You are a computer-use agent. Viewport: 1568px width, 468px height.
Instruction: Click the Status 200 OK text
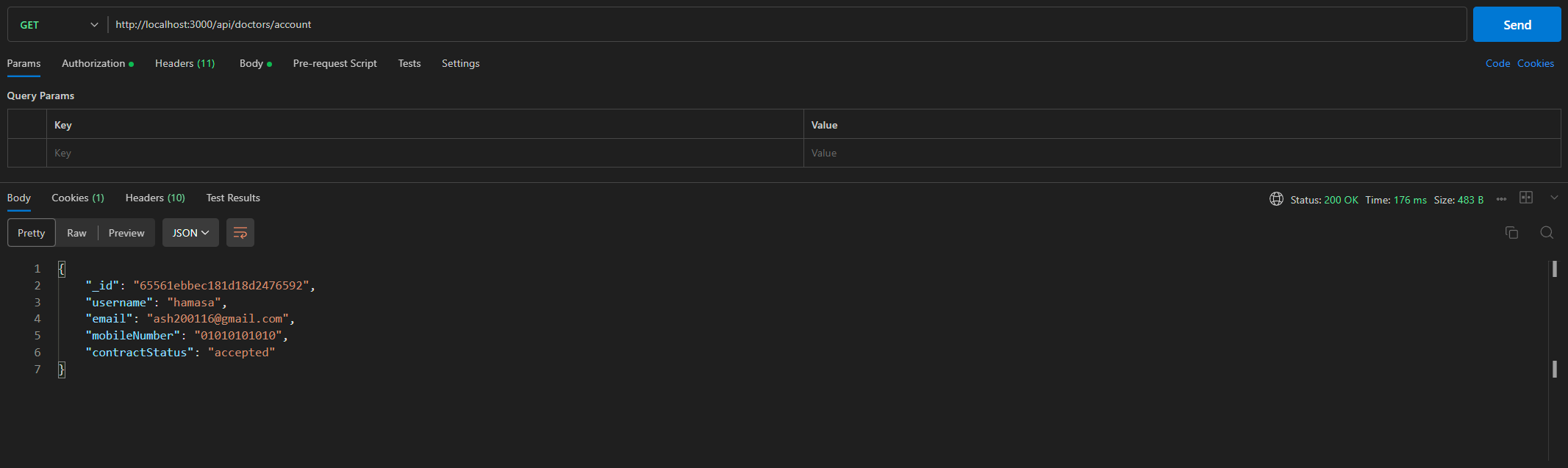point(1324,200)
